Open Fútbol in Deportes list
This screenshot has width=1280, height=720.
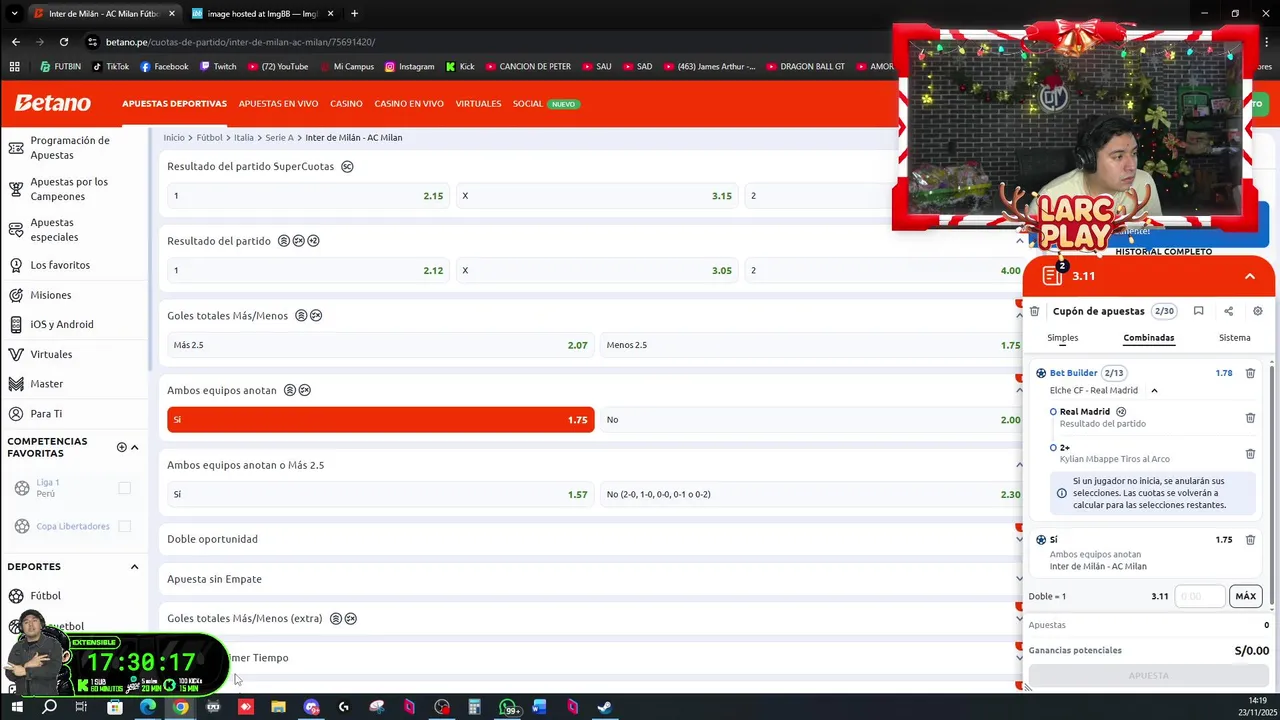pyautogui.click(x=45, y=596)
